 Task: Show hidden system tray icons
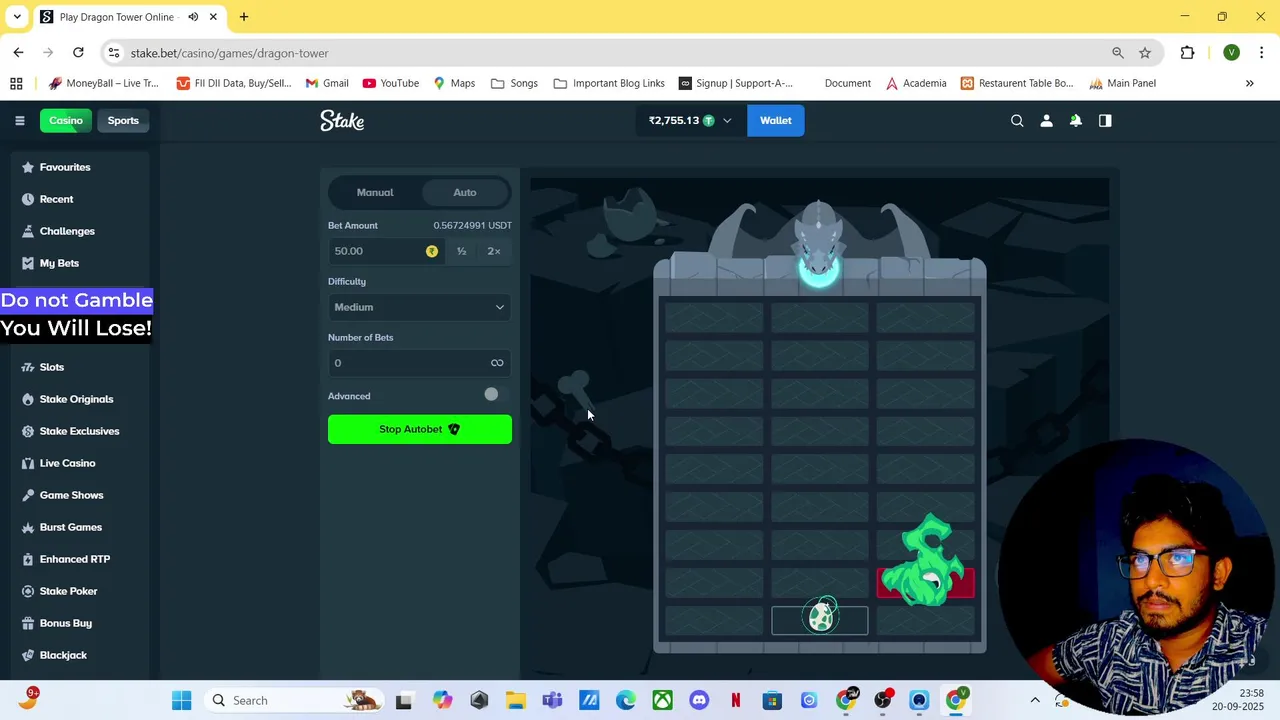coord(1035,700)
